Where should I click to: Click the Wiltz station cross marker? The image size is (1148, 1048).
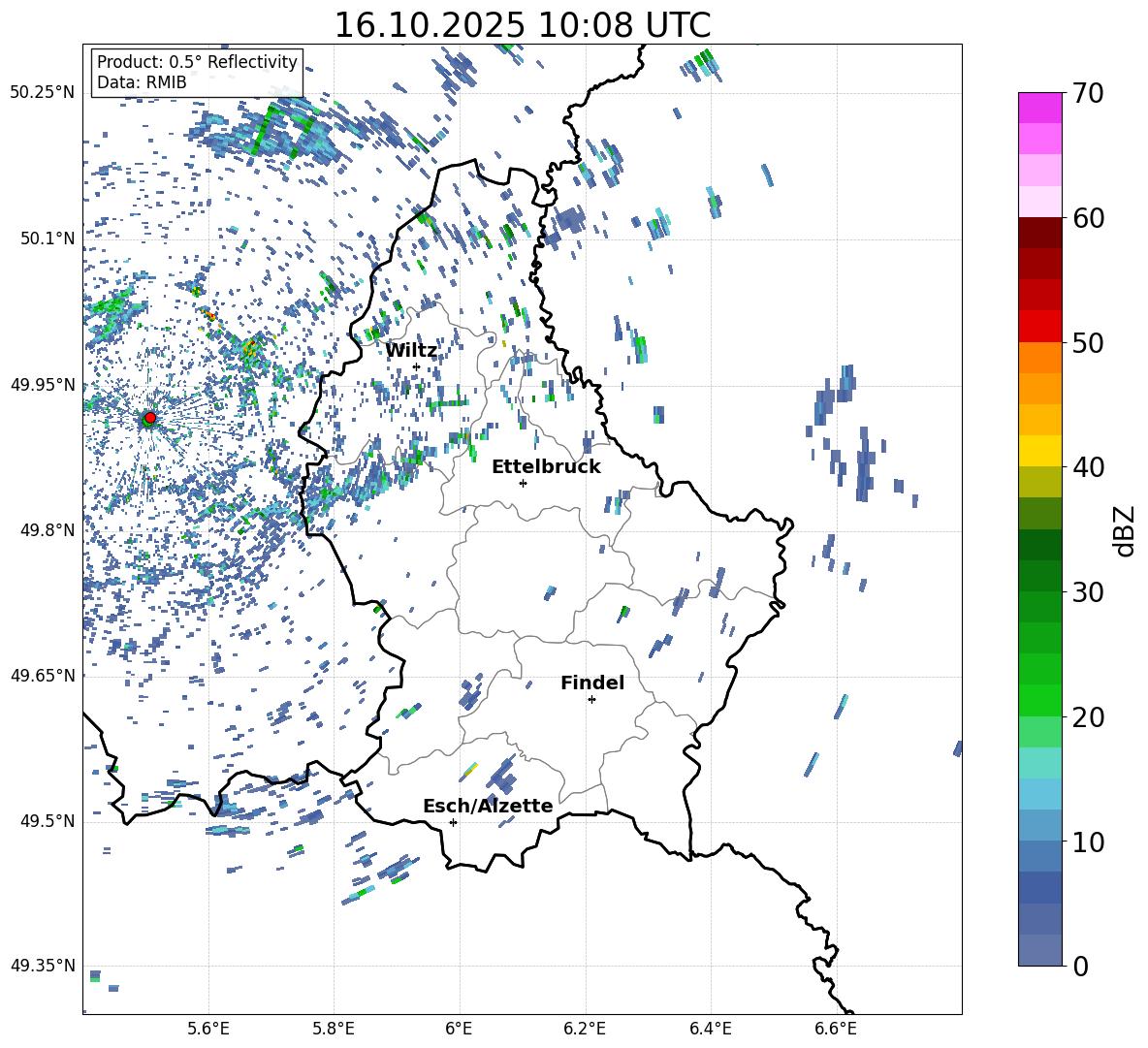click(x=416, y=366)
